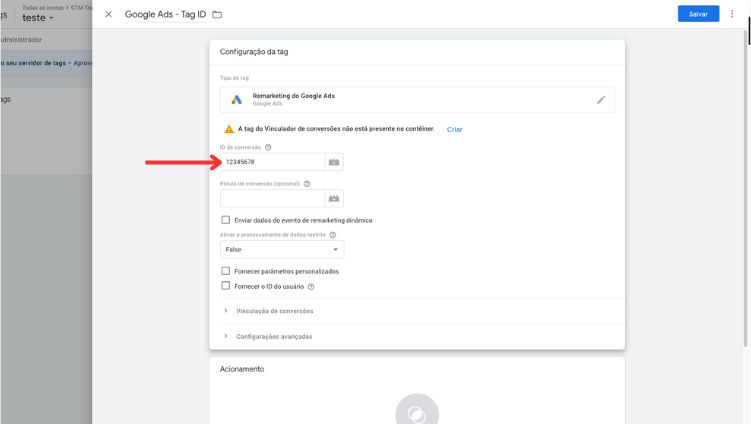The height and width of the screenshot is (424, 751).
Task: Click the yellow warning triangle icon
Action: (229, 129)
